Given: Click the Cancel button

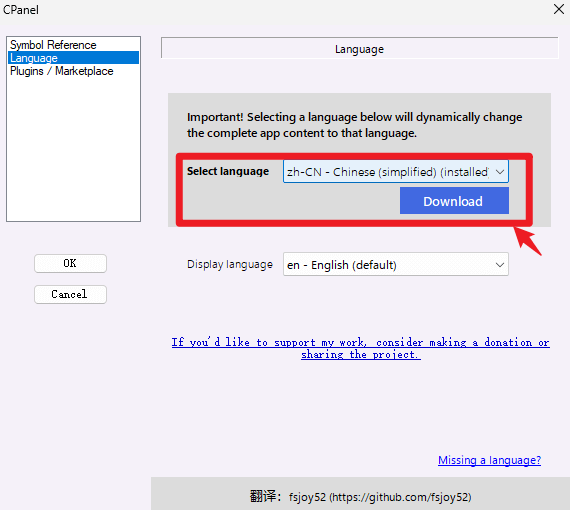Looking at the screenshot, I should click(70, 294).
